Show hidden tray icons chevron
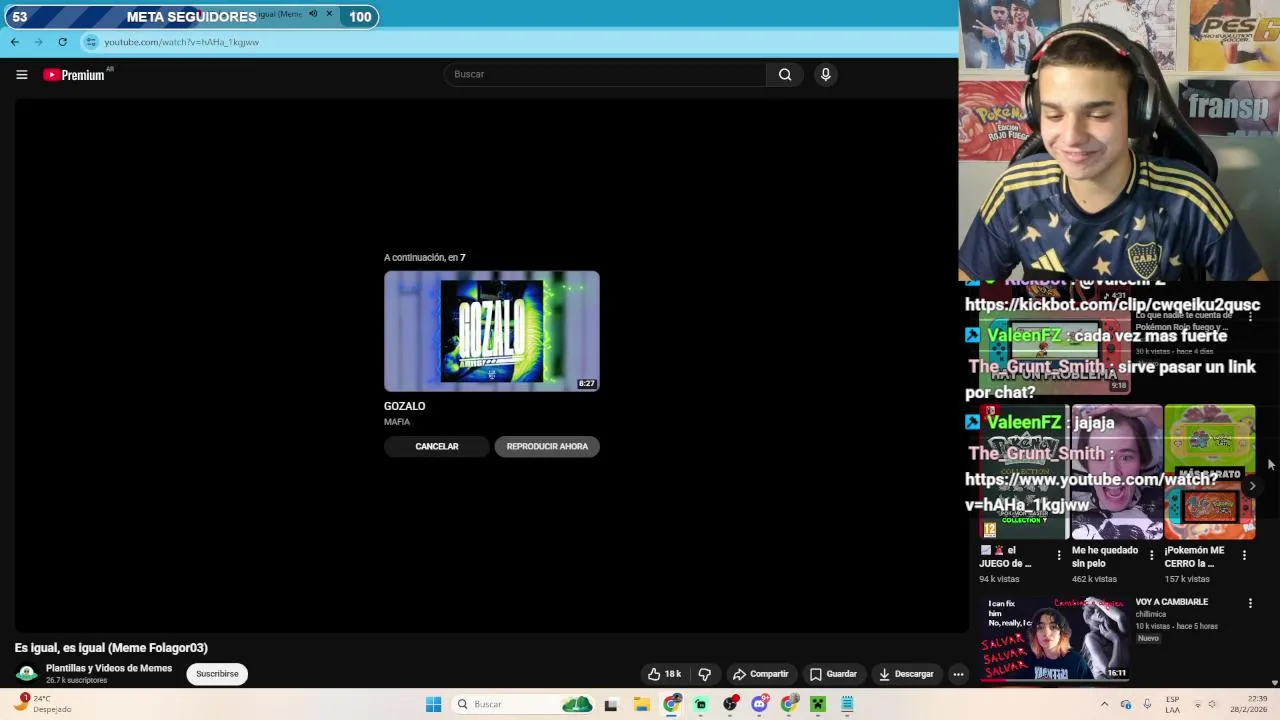Screen dimensions: 1280x720 (1104, 704)
